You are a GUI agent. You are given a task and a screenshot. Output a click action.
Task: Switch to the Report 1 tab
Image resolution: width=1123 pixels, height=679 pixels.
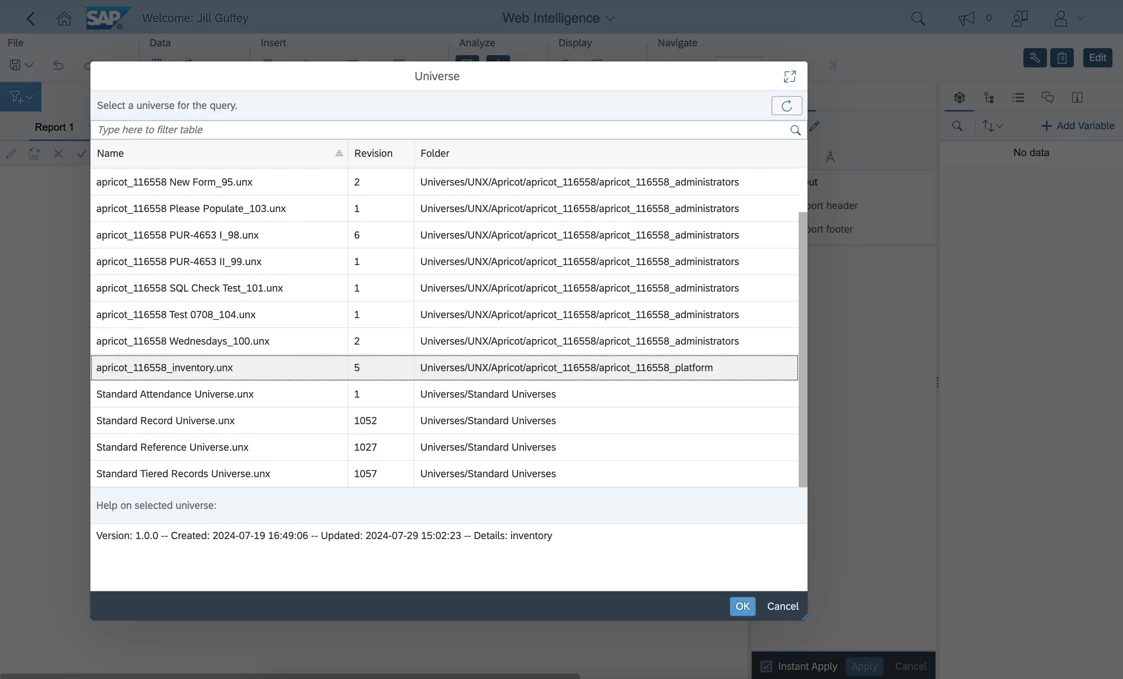click(x=54, y=127)
